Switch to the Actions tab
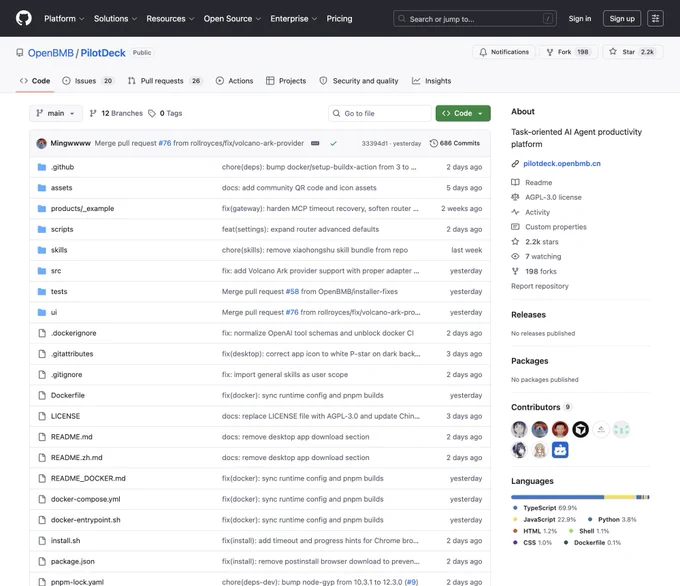 coord(234,81)
